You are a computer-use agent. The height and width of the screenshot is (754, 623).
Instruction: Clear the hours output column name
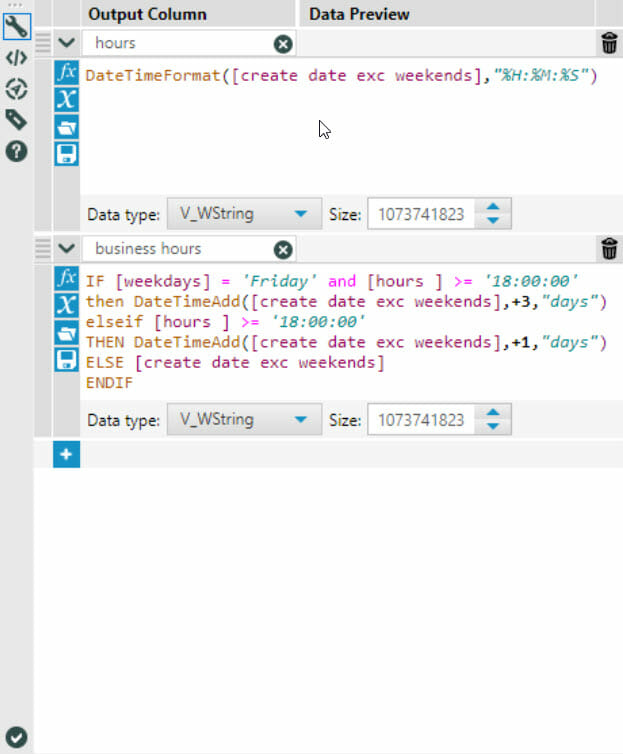283,43
